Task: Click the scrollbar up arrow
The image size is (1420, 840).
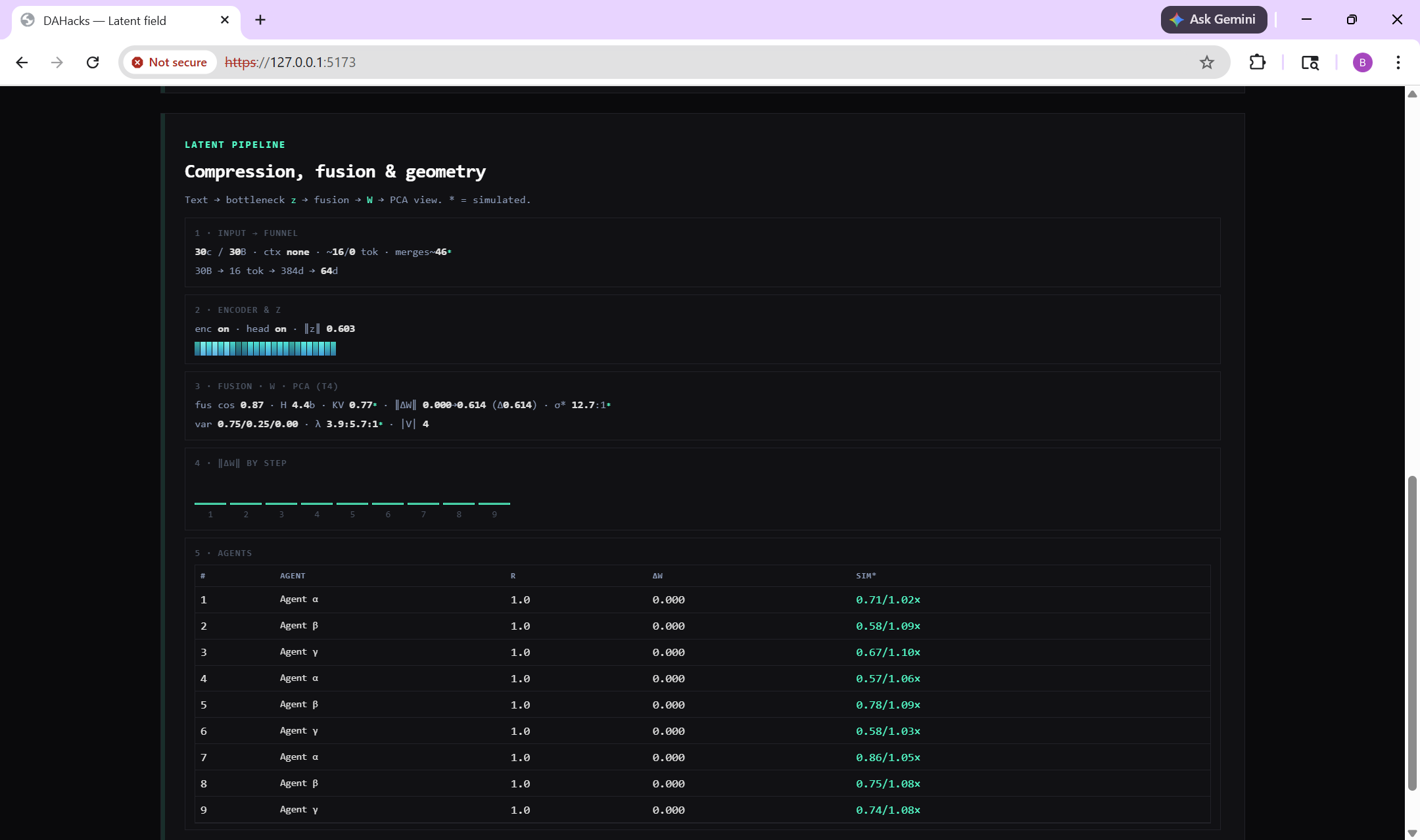Action: point(1411,94)
